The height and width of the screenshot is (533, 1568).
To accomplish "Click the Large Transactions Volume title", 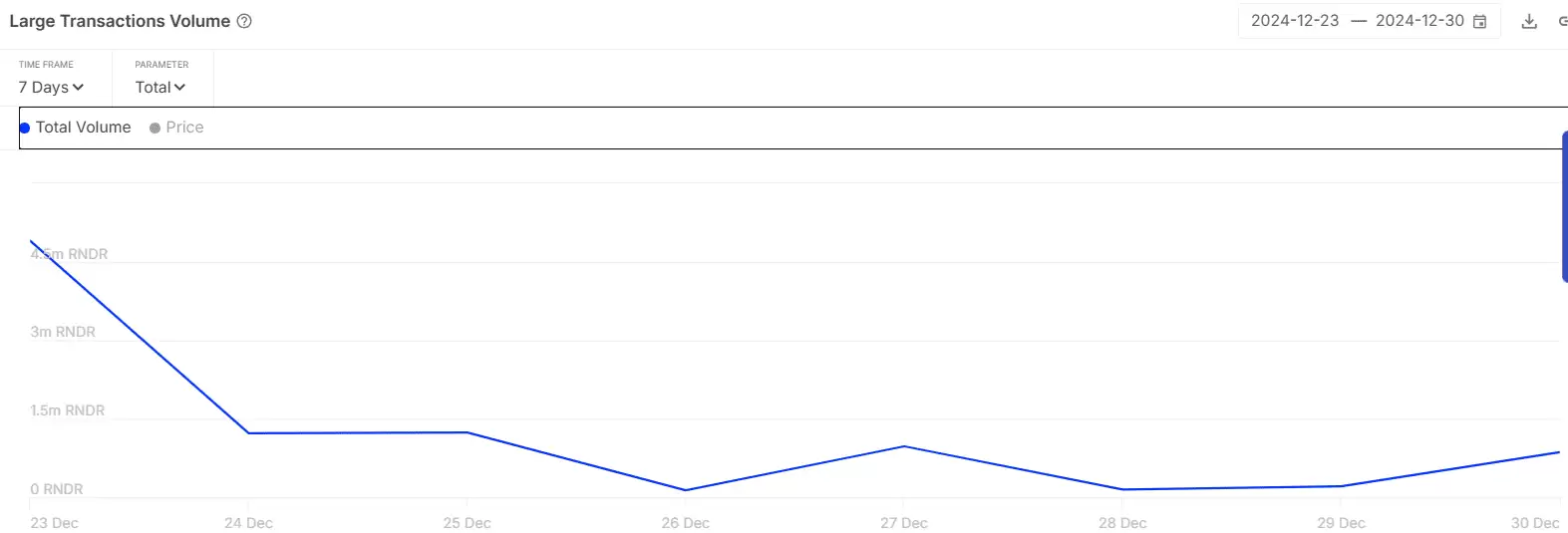I will [120, 21].
